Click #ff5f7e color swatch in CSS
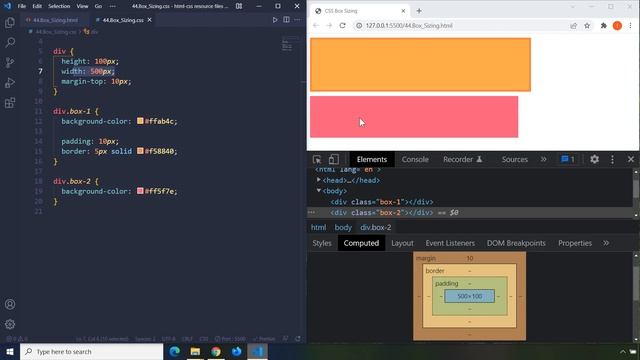640x360 pixels. (140, 191)
